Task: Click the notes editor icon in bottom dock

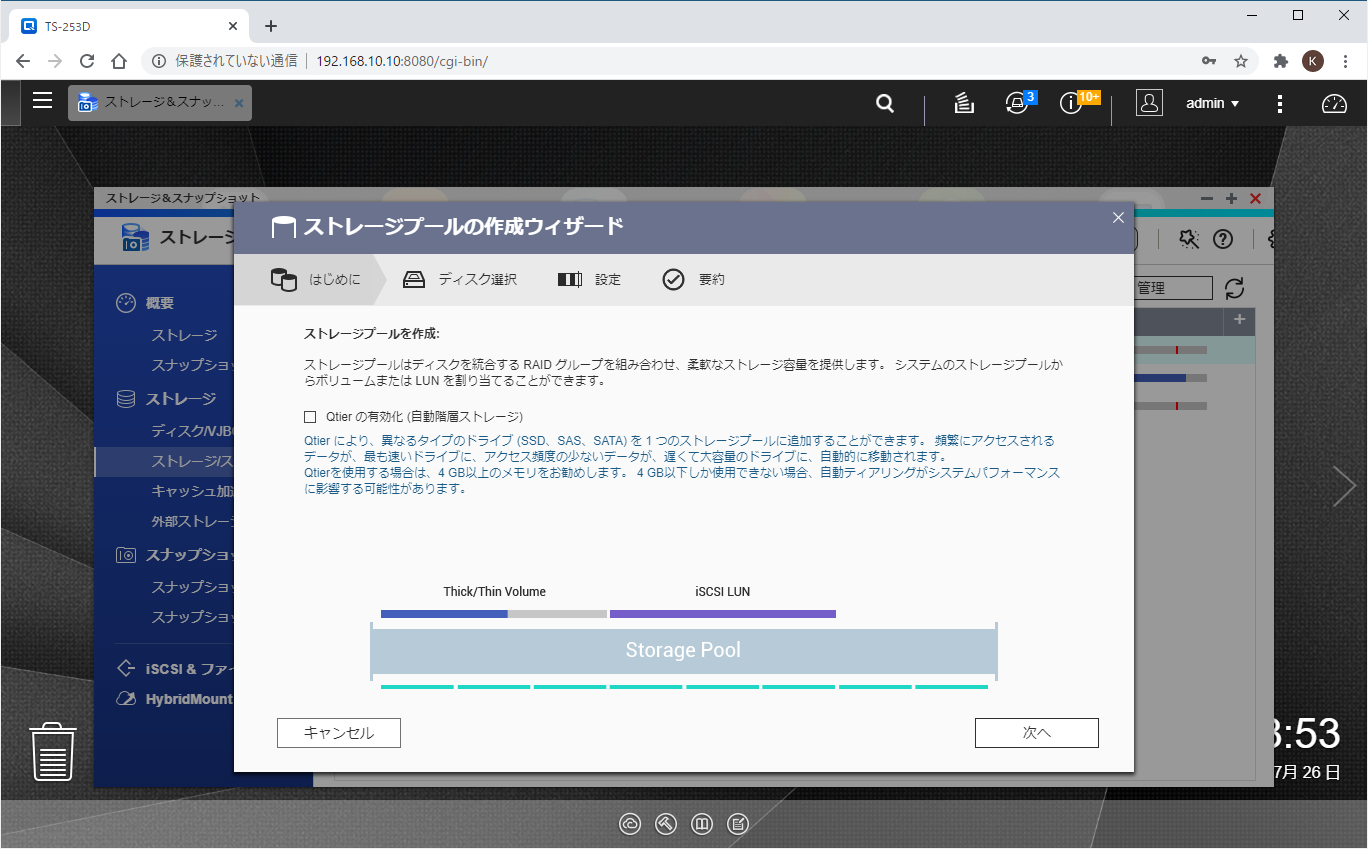Action: [x=737, y=824]
